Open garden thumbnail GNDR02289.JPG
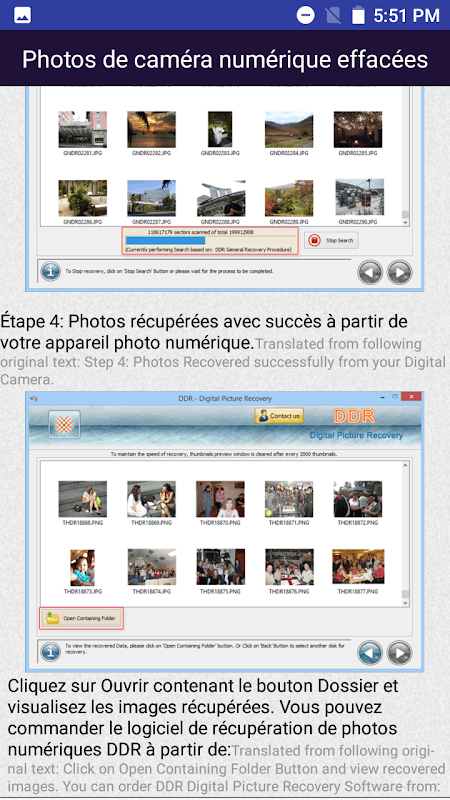 click(x=289, y=198)
